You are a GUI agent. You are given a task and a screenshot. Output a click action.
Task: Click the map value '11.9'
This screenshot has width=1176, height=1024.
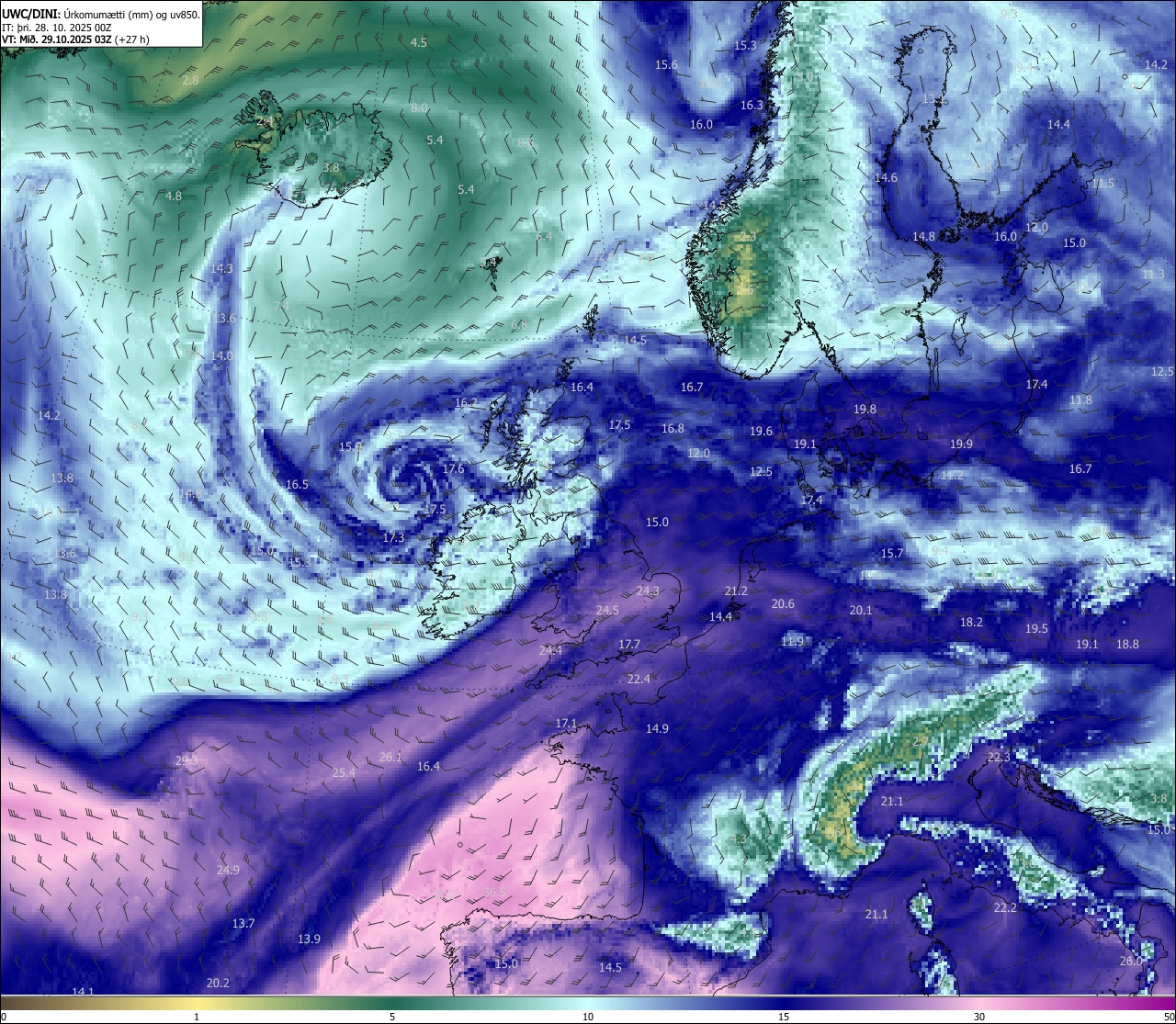[792, 642]
